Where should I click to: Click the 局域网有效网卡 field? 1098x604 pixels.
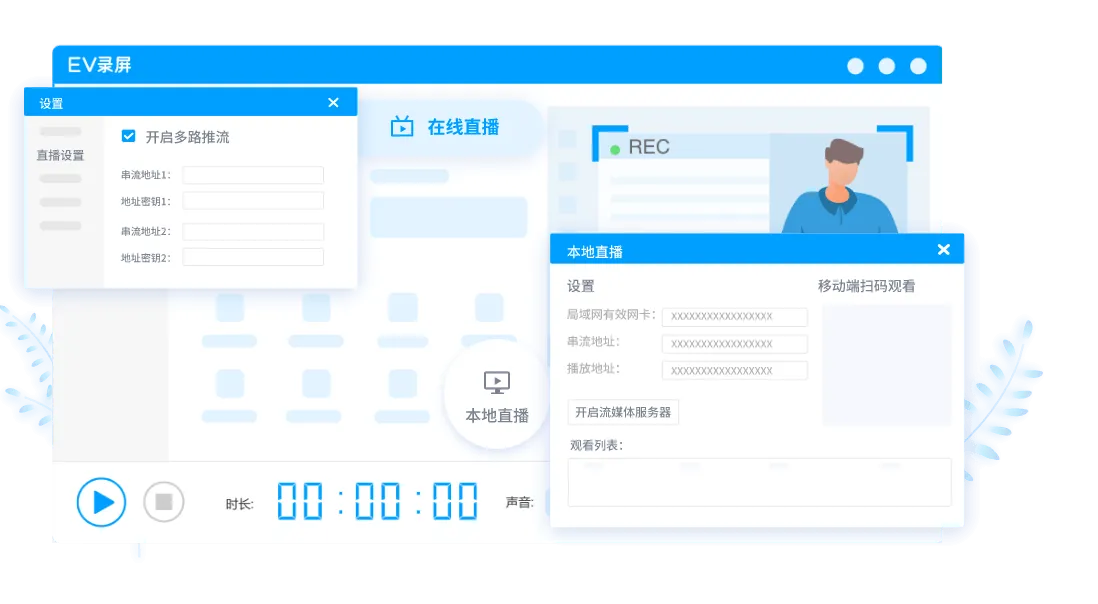coord(735,316)
